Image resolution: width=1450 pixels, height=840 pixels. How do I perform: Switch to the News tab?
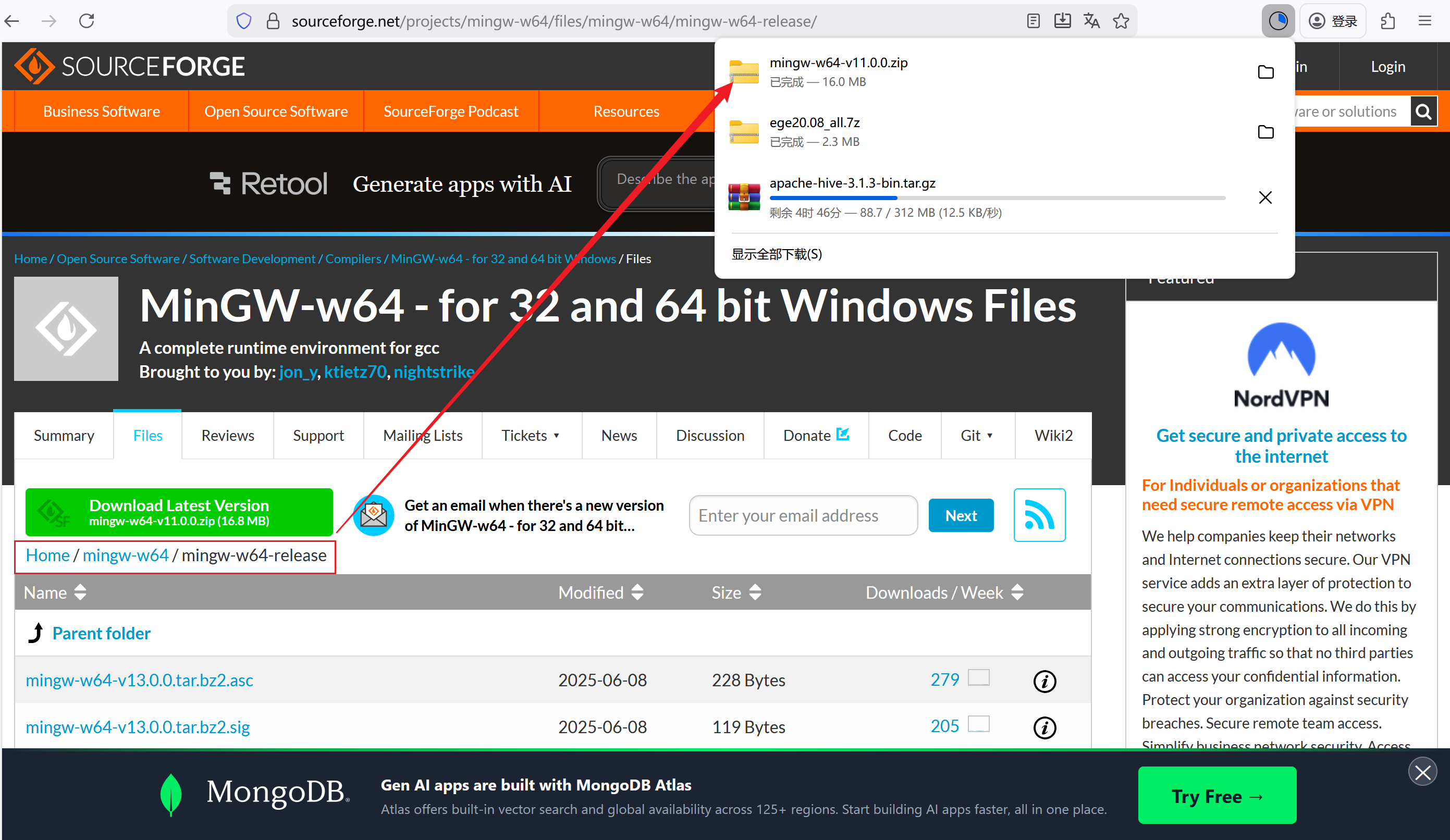(x=619, y=436)
